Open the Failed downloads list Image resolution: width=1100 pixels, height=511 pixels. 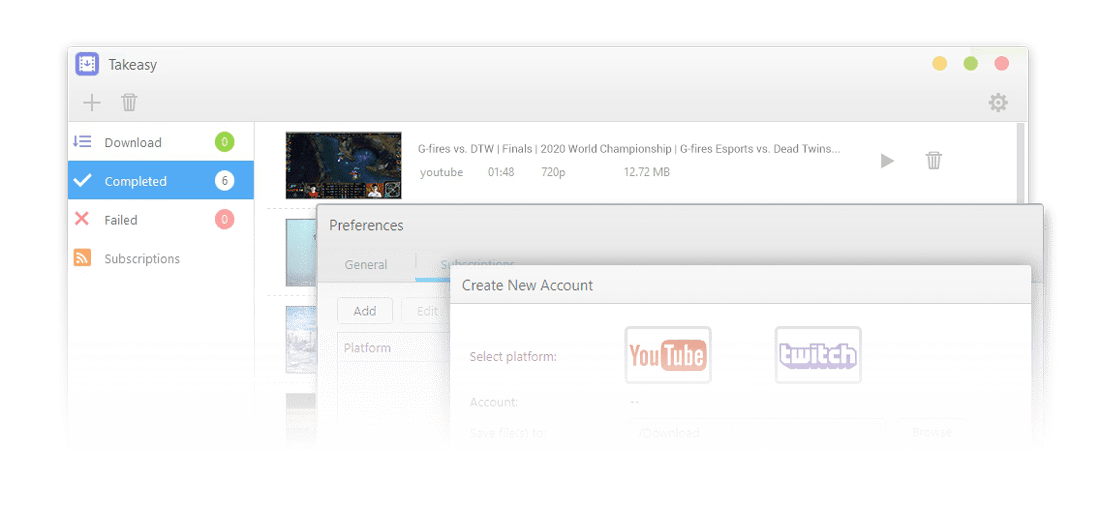(121, 220)
